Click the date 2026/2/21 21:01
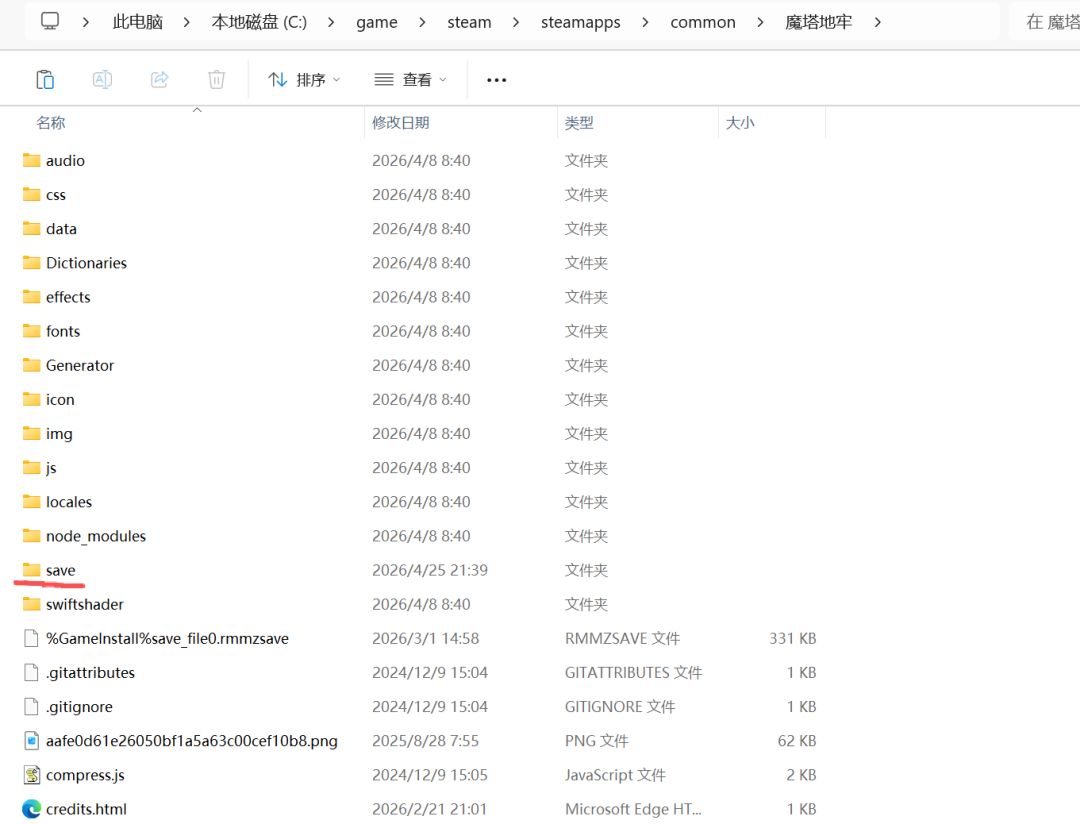 tap(429, 809)
